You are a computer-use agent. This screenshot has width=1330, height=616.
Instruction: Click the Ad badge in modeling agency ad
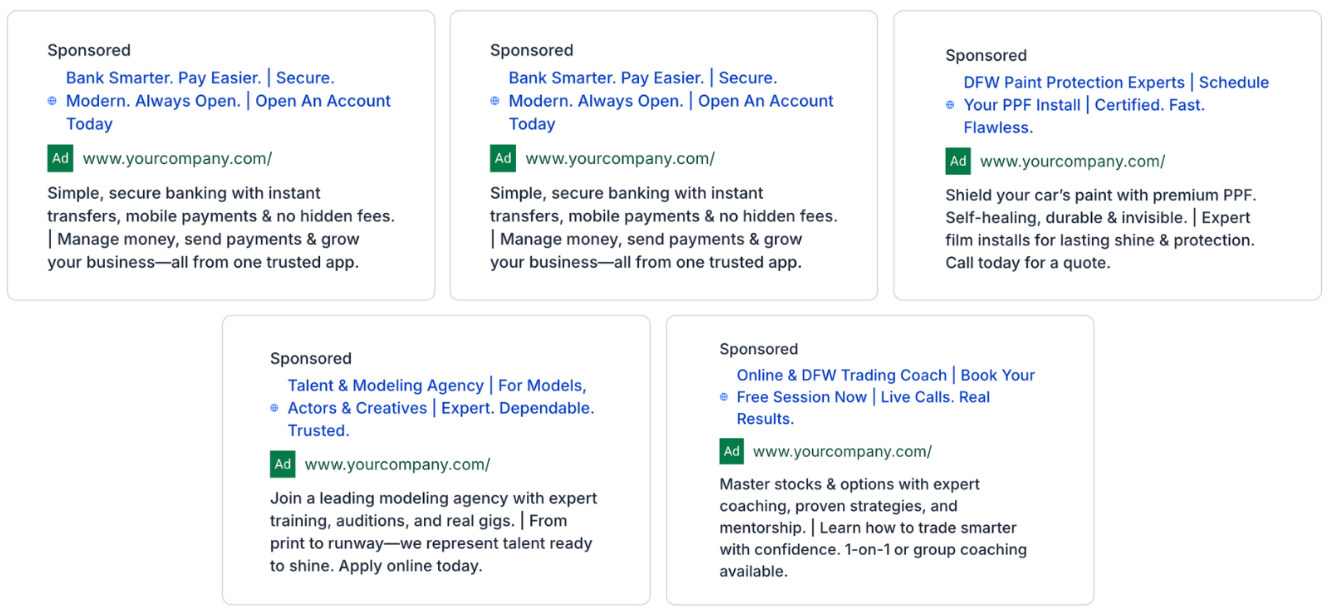[283, 464]
